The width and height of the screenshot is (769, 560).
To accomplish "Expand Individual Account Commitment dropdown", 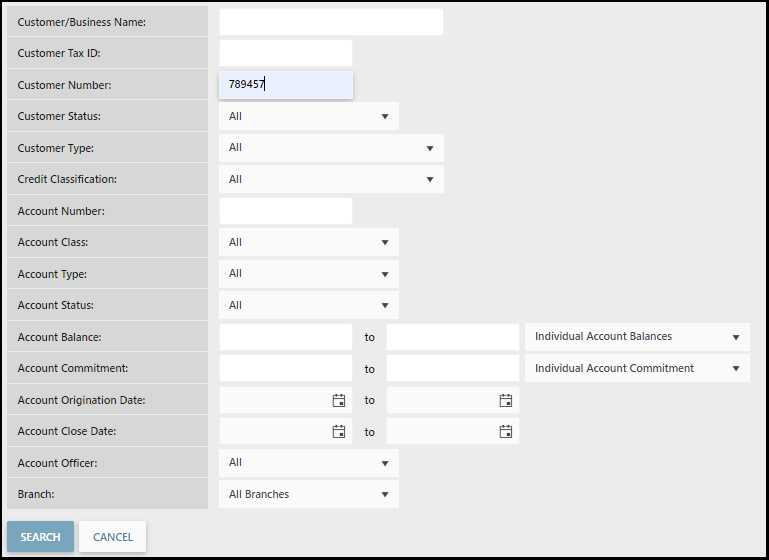I will click(636, 369).
